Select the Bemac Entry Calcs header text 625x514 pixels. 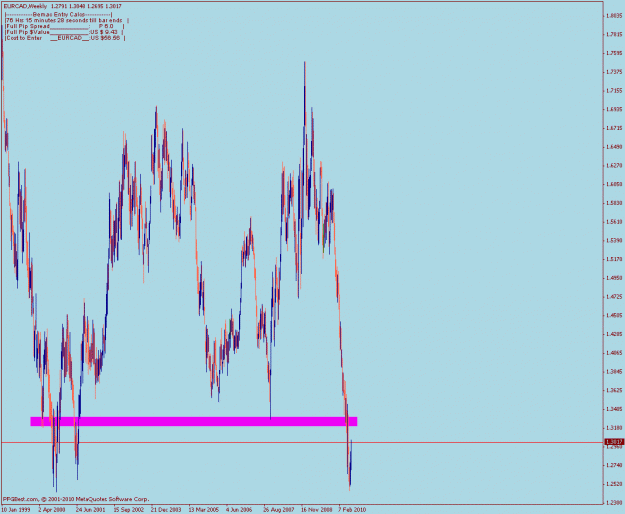[59, 14]
